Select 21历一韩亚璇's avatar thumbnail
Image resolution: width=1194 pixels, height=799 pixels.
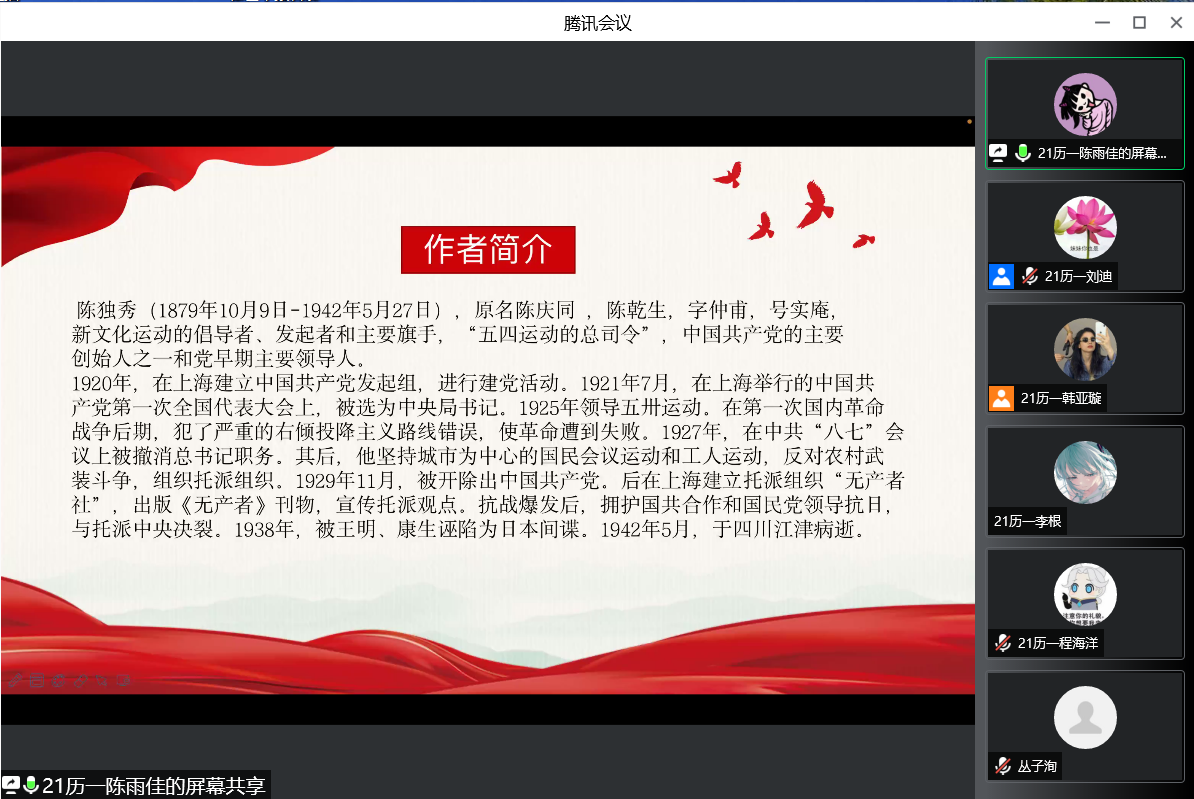(1085, 349)
